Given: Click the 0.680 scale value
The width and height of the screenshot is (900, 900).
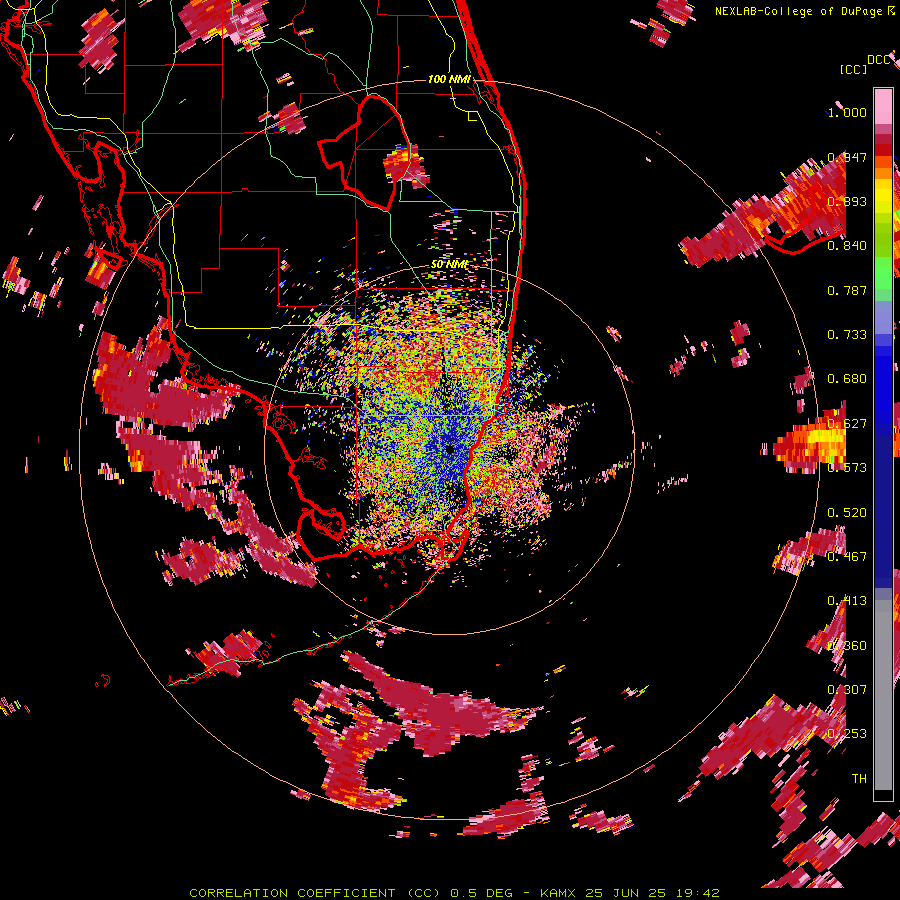Looking at the screenshot, I should 847,379.
